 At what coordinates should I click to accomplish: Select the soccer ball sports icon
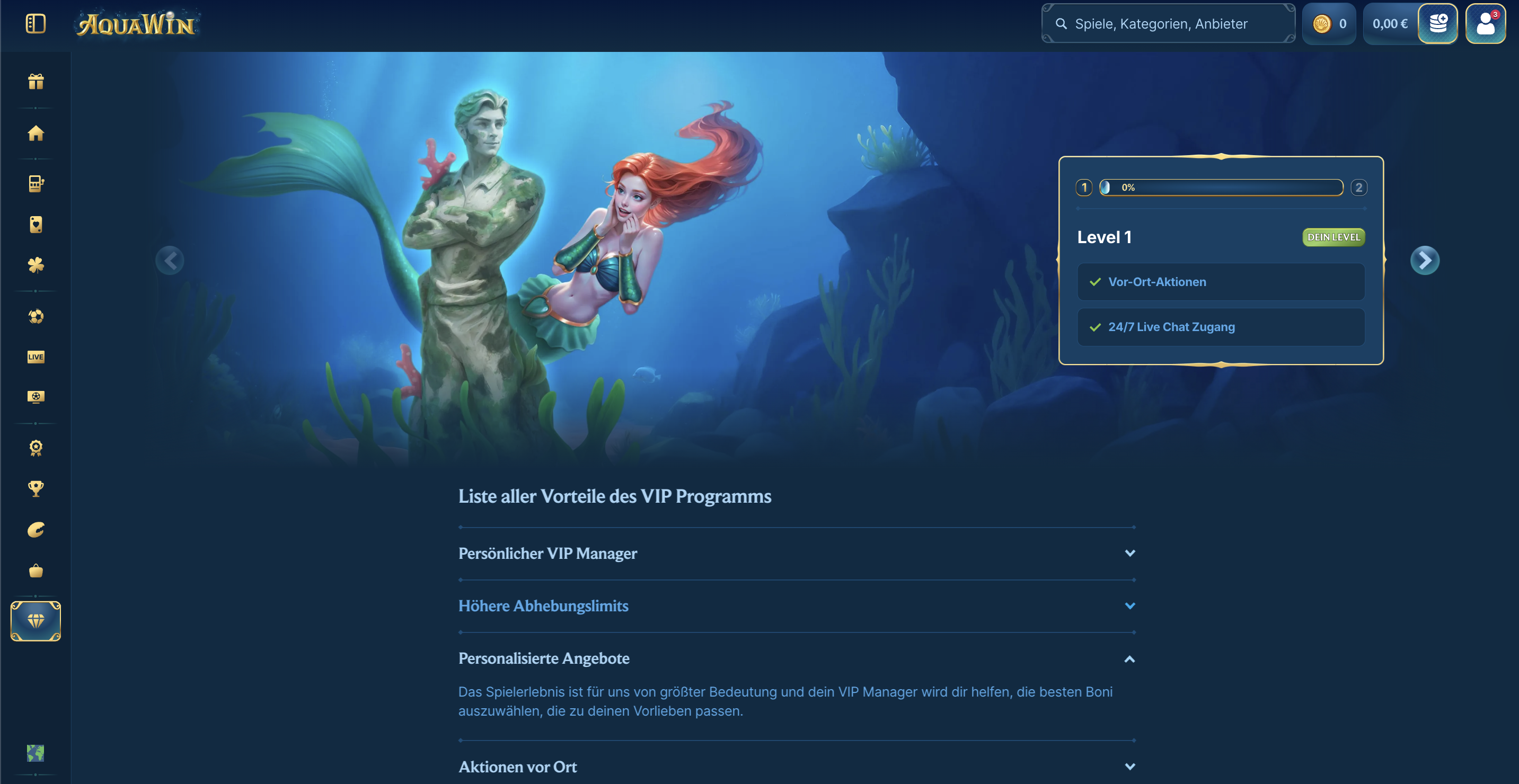(x=36, y=317)
